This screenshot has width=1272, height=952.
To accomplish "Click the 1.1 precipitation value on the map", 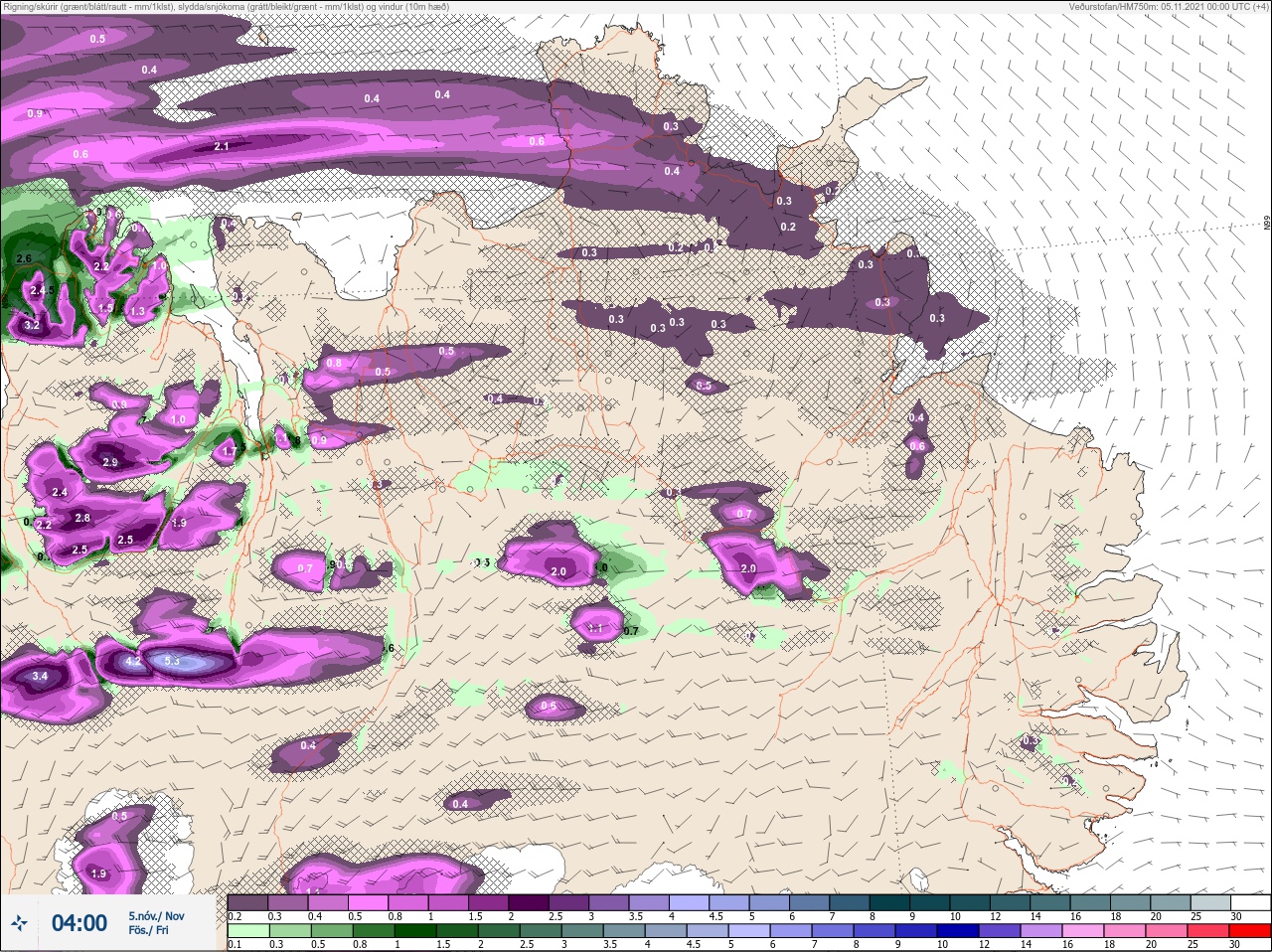I will point(595,628).
